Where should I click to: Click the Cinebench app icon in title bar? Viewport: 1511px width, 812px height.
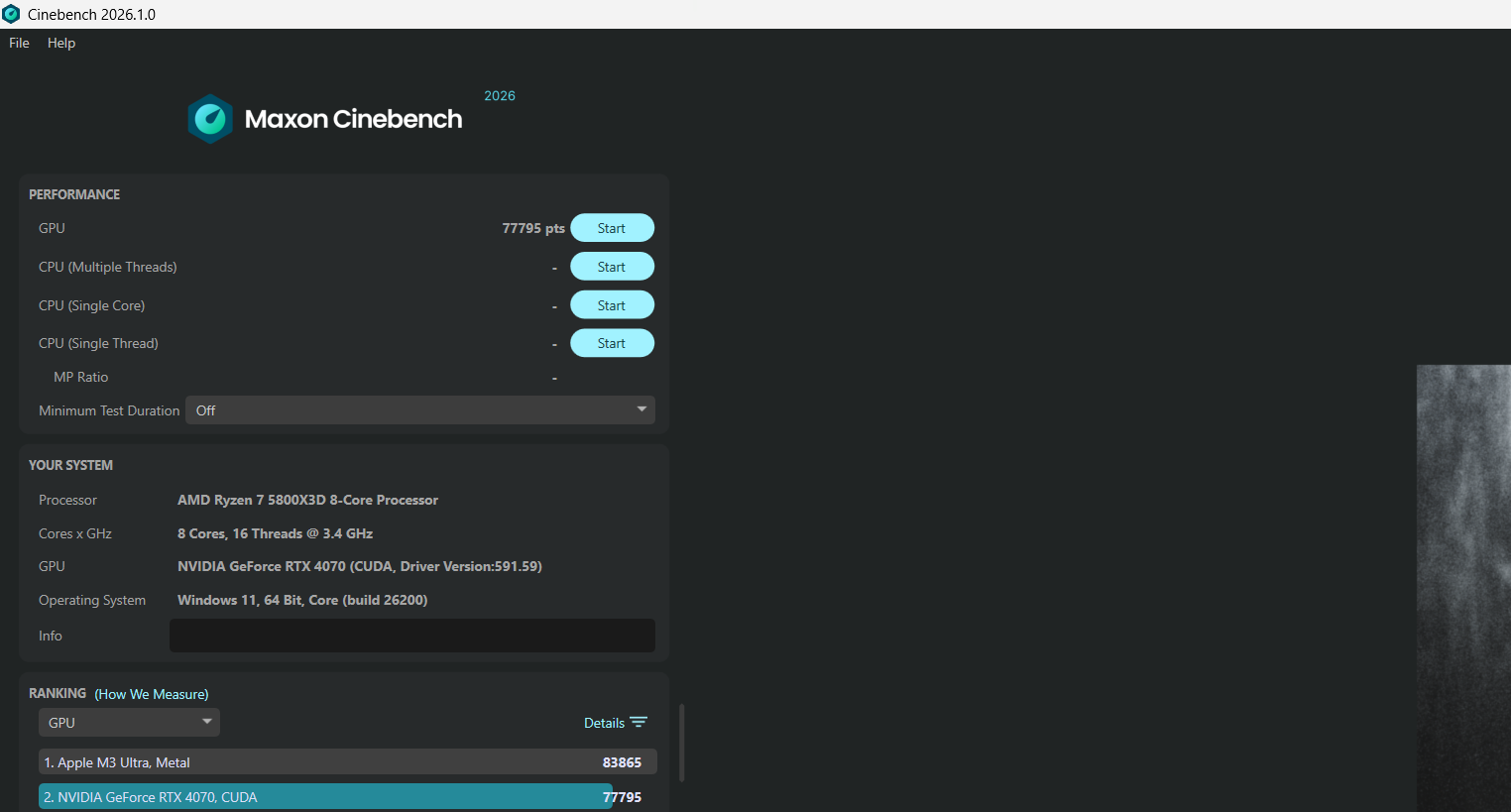tap(11, 14)
